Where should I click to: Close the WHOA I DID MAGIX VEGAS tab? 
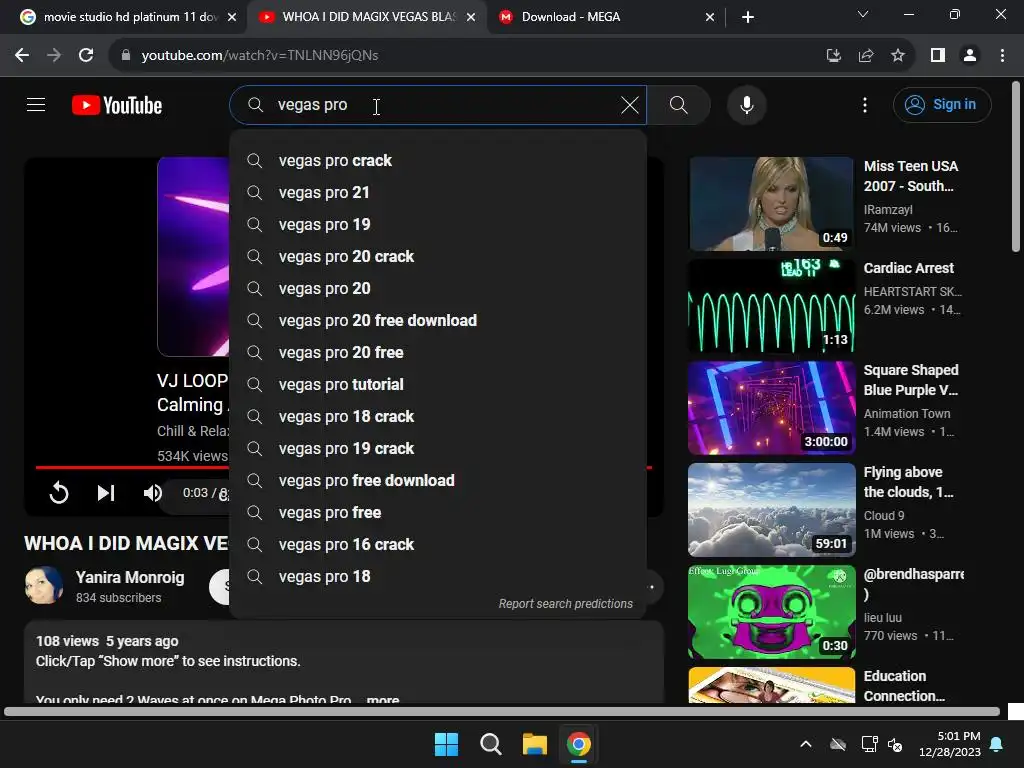(471, 17)
